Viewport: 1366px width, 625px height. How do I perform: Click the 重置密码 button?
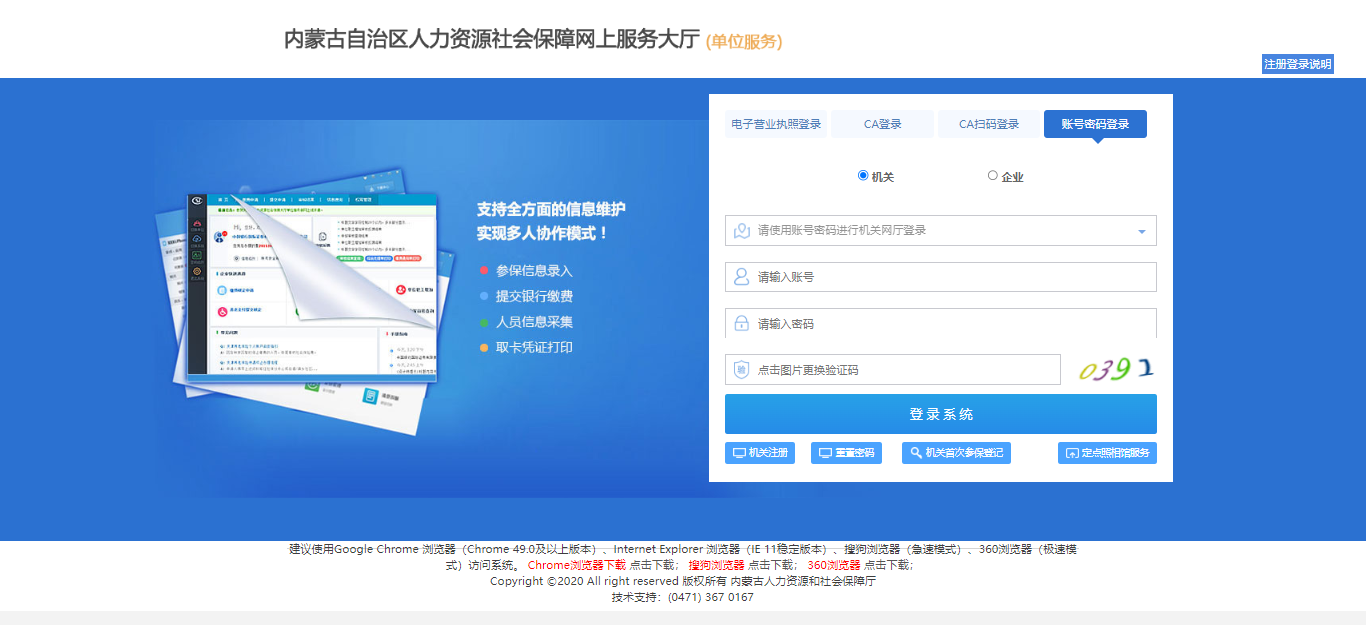(846, 453)
